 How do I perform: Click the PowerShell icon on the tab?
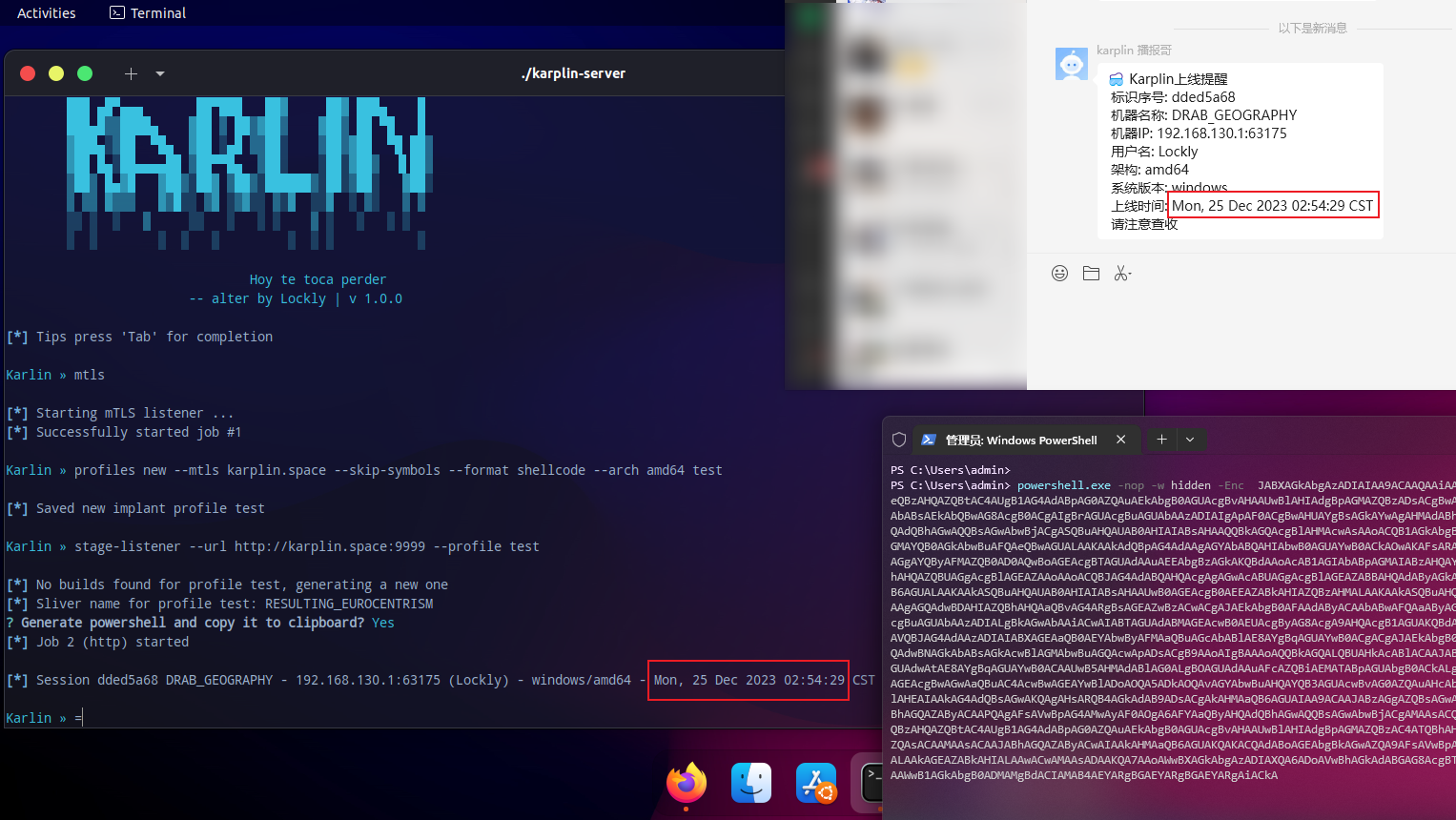(929, 440)
